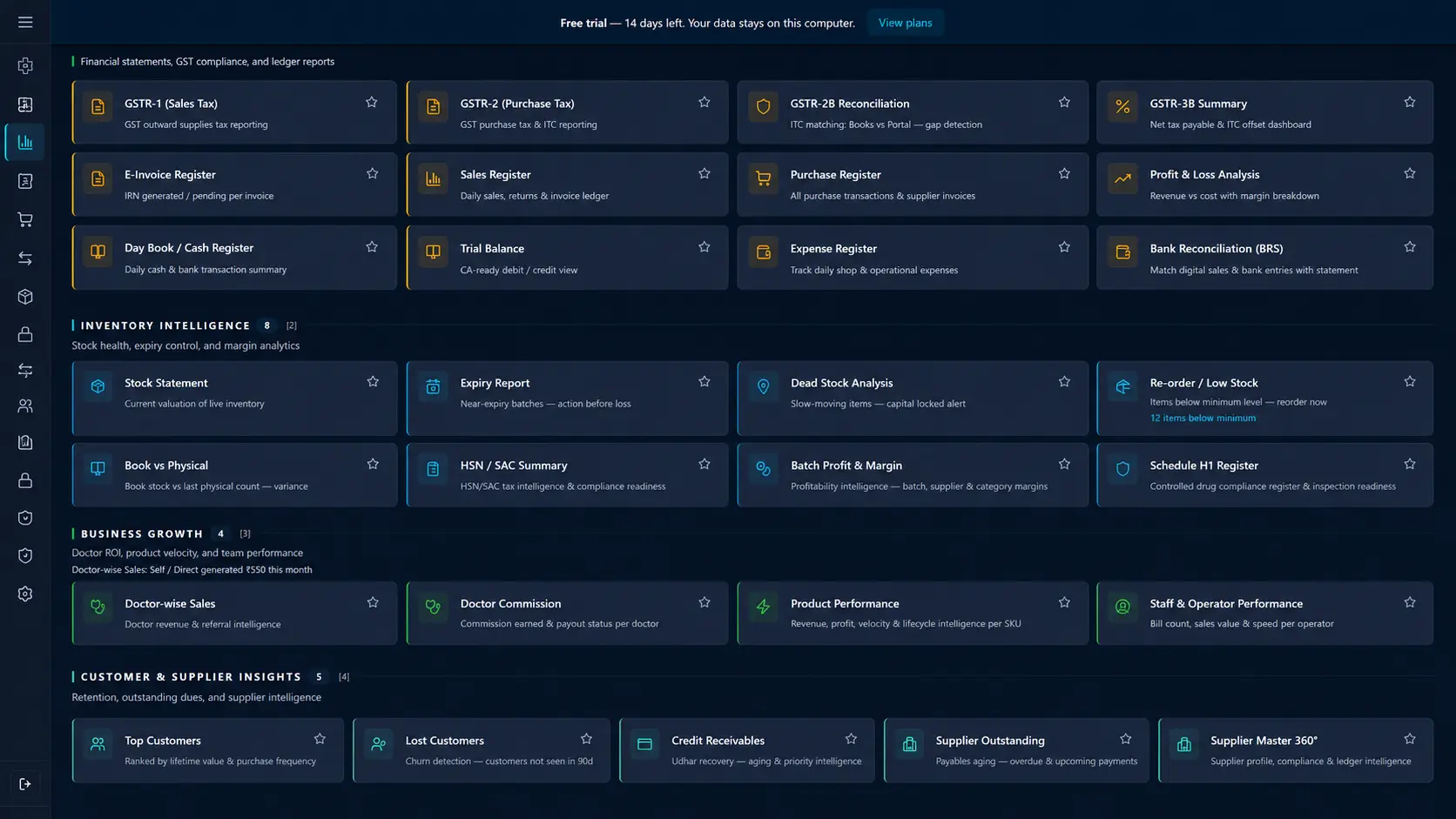Click the logout icon at the sidebar bottom
The height and width of the screenshot is (819, 1456).
click(25, 784)
